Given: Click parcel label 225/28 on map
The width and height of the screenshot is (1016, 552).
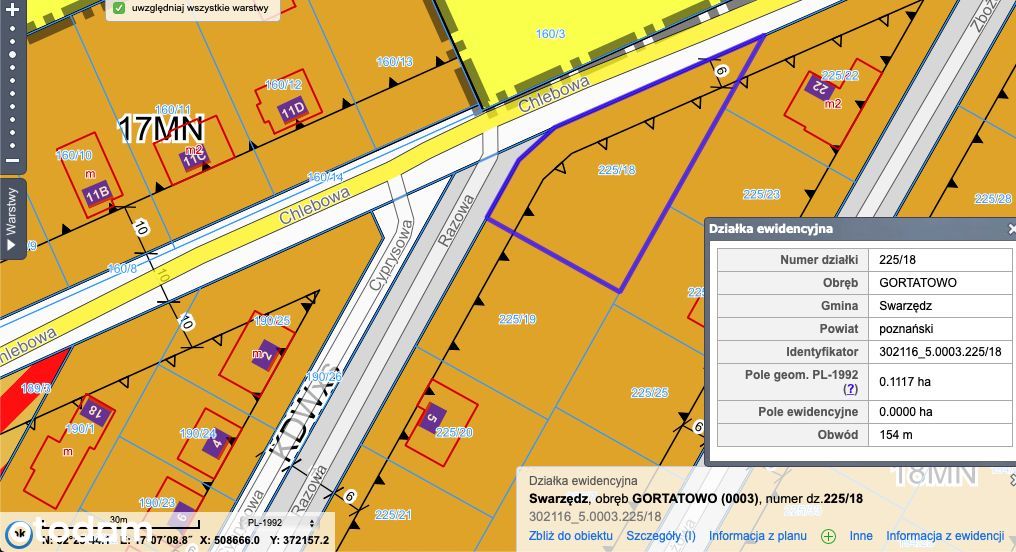Looking at the screenshot, I should pyautogui.click(x=993, y=198).
